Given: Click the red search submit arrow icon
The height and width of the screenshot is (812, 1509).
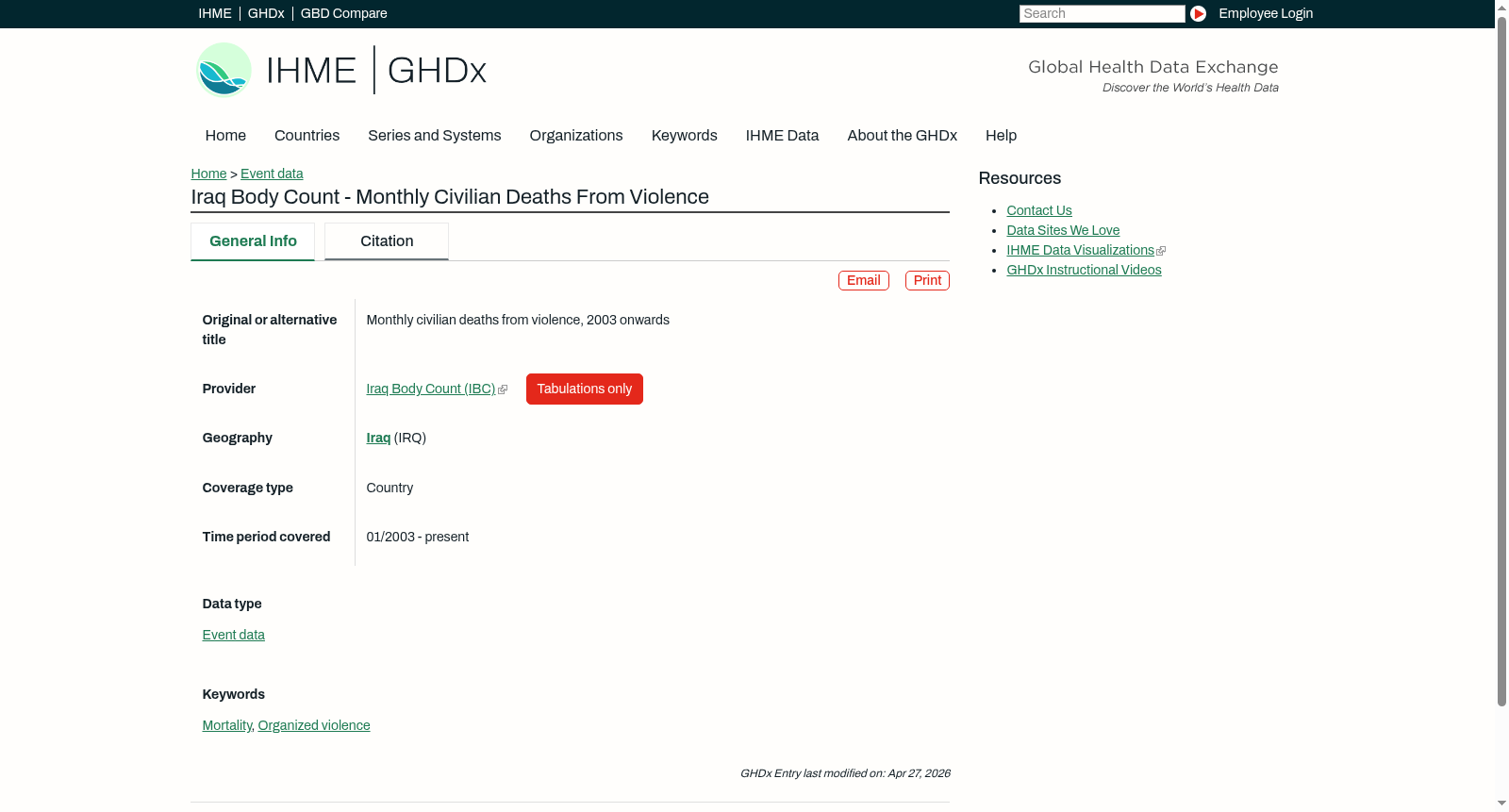Looking at the screenshot, I should click(1198, 13).
